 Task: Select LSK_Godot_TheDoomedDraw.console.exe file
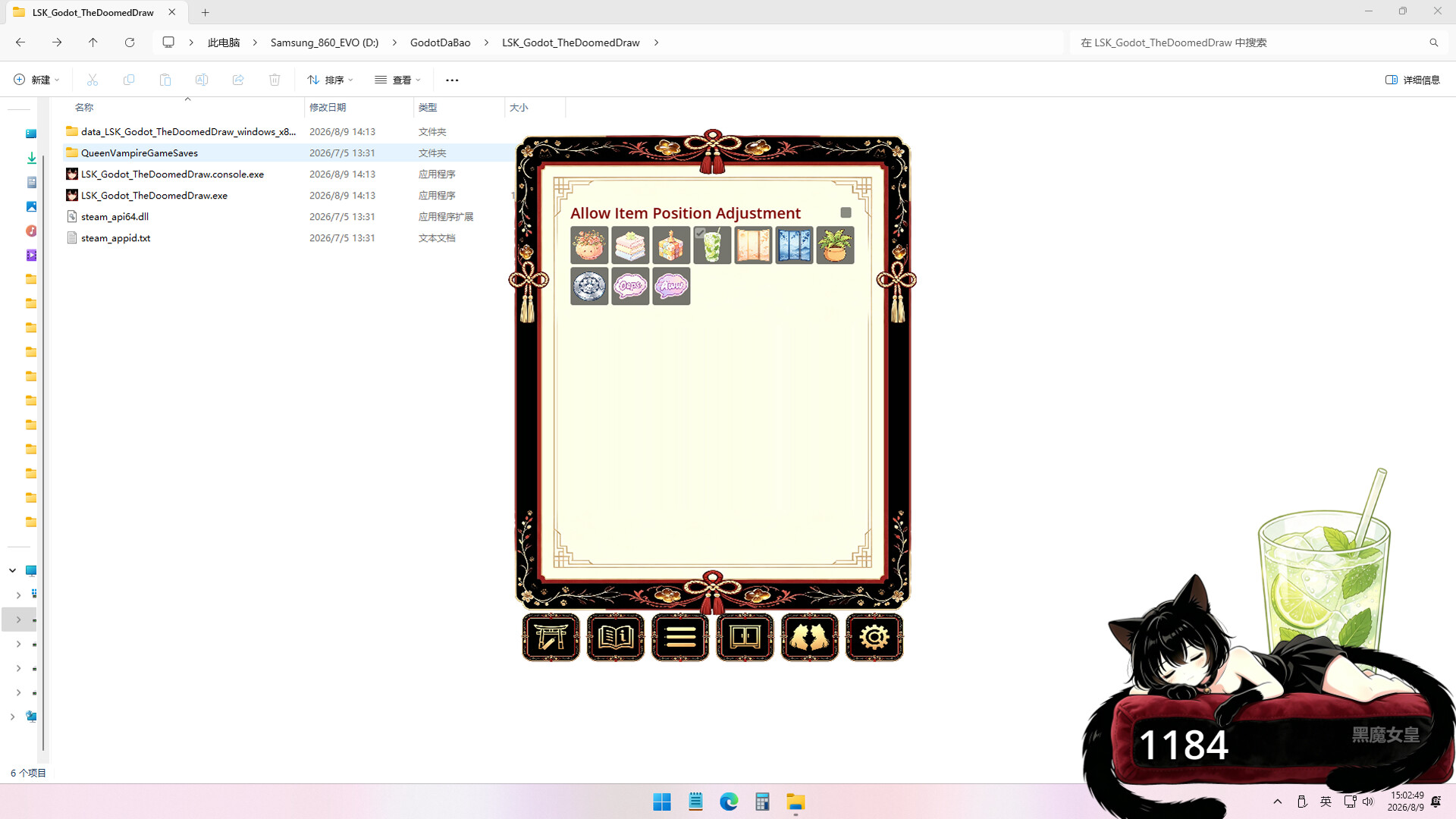(172, 174)
